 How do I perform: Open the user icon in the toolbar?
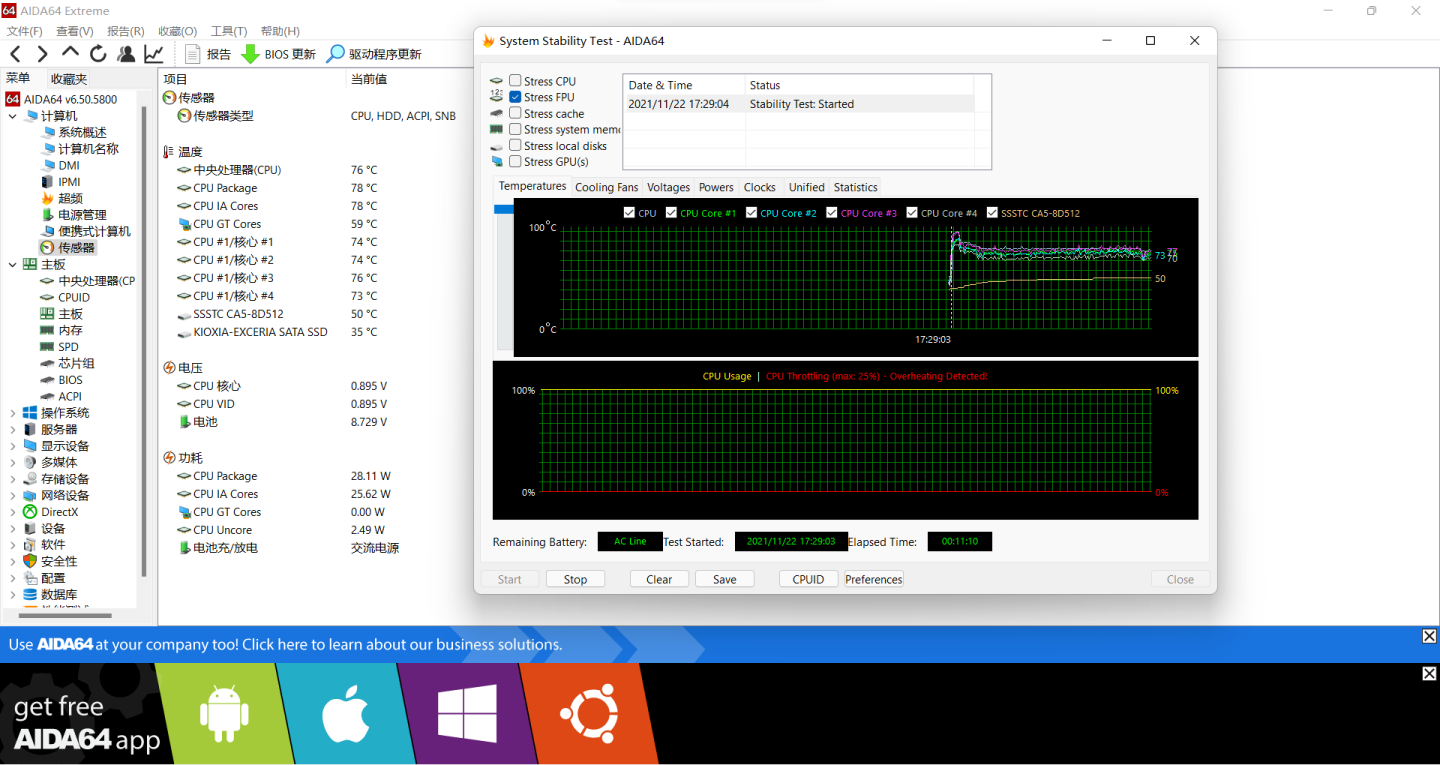[x=126, y=54]
